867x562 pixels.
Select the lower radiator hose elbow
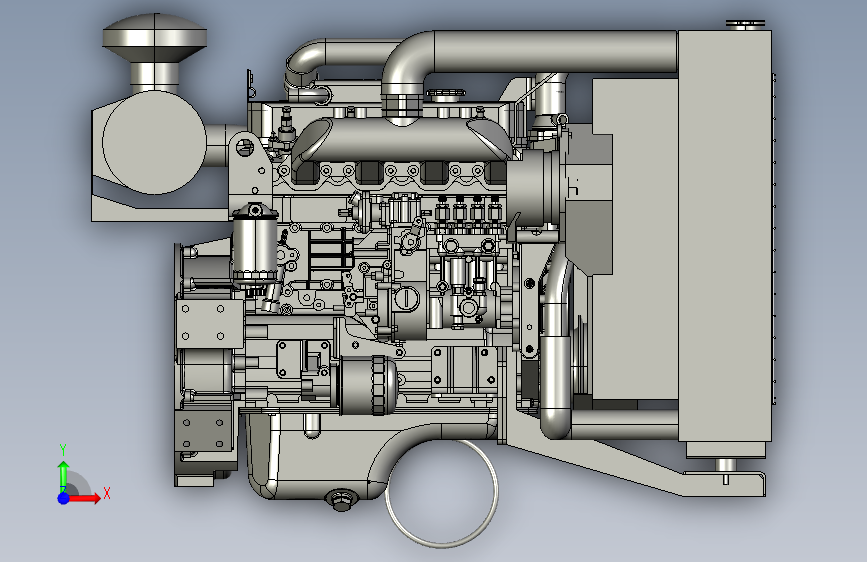point(555,423)
